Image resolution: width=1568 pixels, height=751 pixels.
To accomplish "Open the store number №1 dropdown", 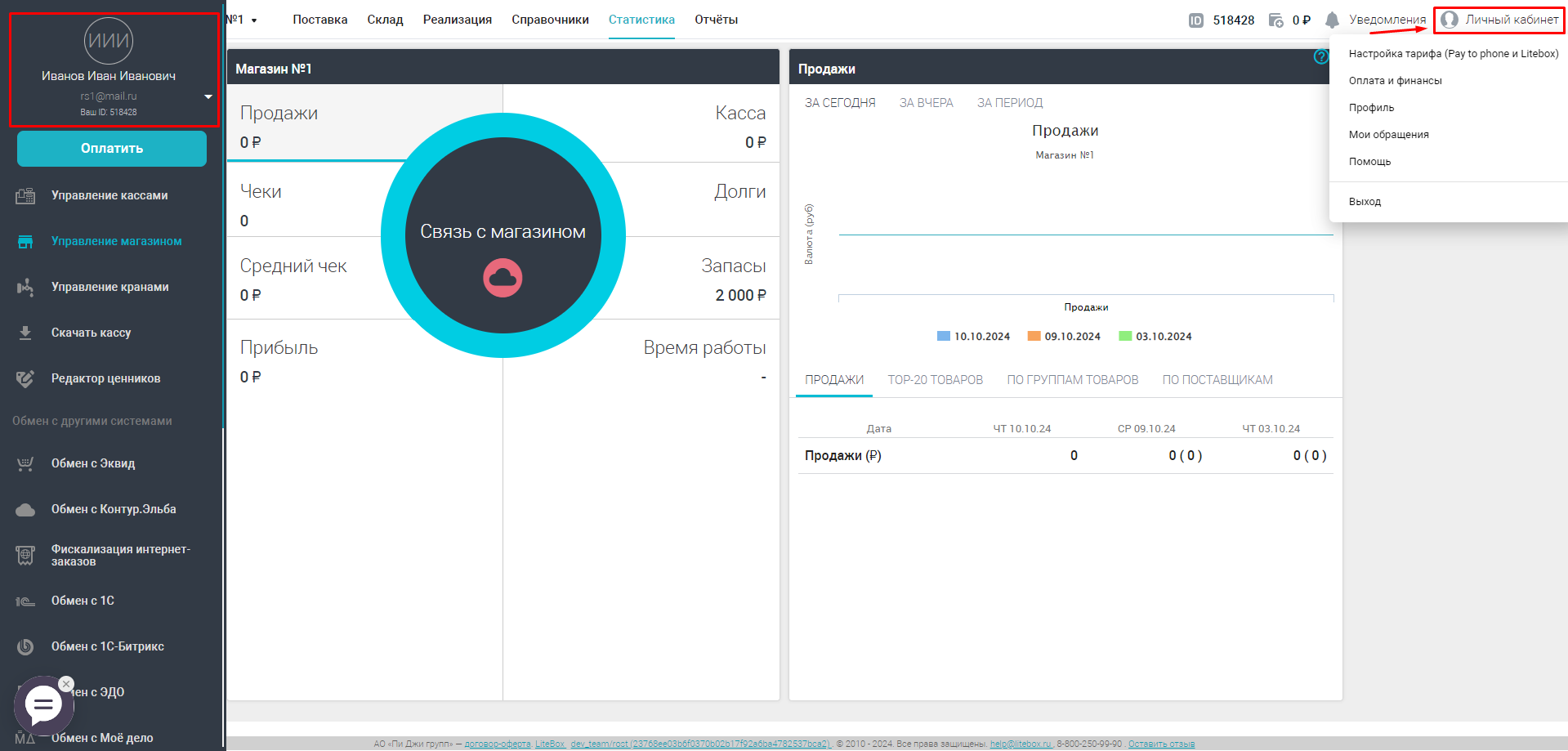I will [x=242, y=20].
